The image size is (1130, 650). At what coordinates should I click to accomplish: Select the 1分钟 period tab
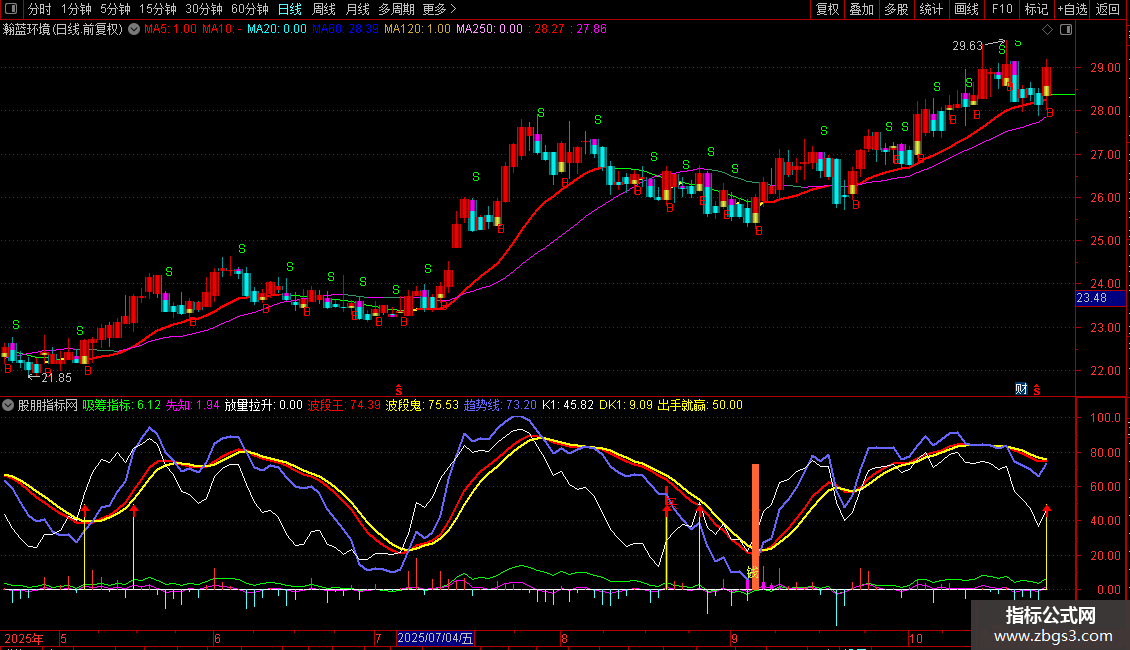[x=76, y=9]
